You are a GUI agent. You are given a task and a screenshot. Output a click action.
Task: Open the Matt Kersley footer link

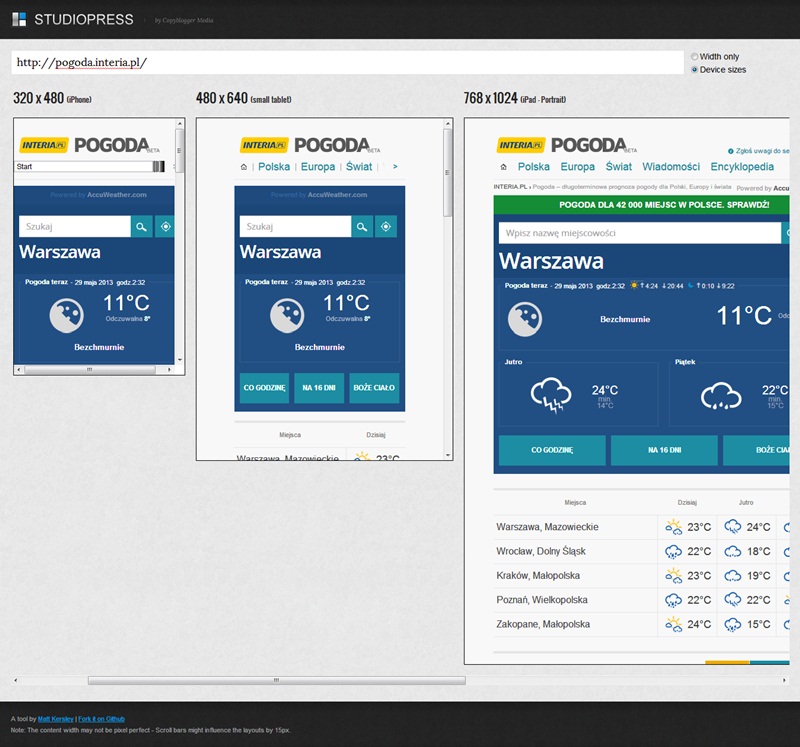56,719
